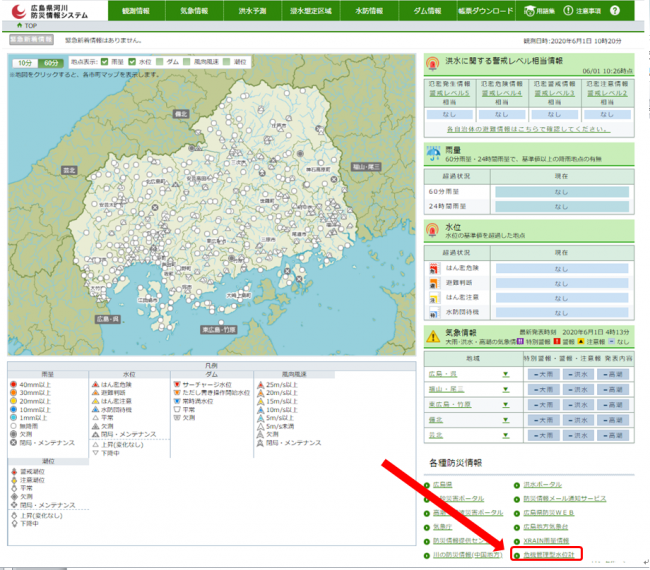The width and height of the screenshot is (650, 570).
Task: Click green bullet beside 川の防災情報(中国地方)
Action: pos(427,555)
